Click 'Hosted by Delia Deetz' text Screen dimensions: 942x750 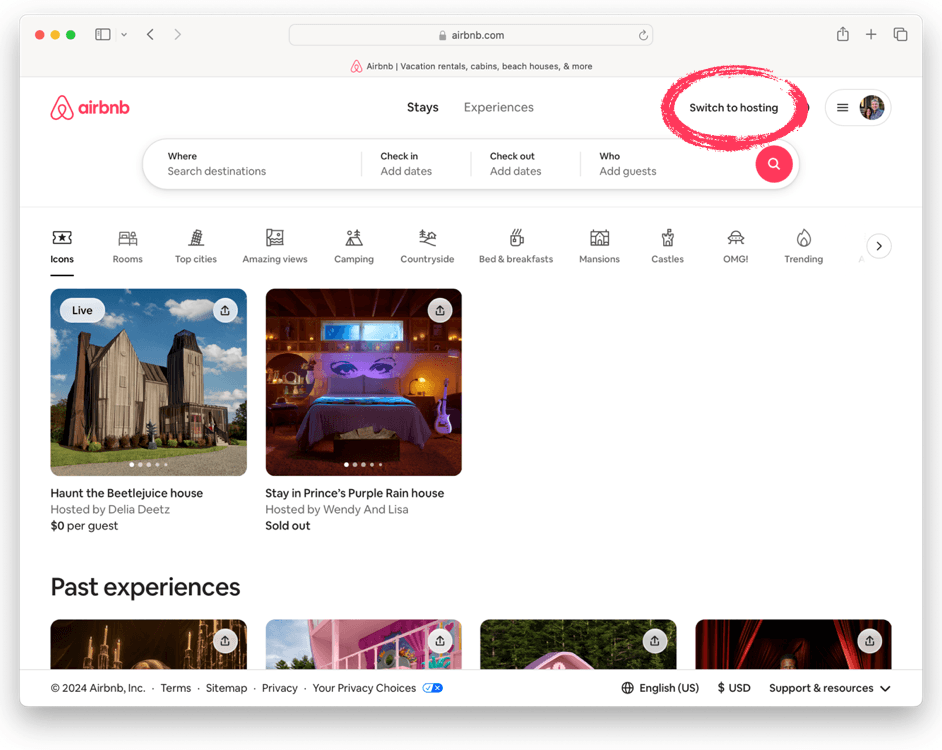tap(110, 509)
